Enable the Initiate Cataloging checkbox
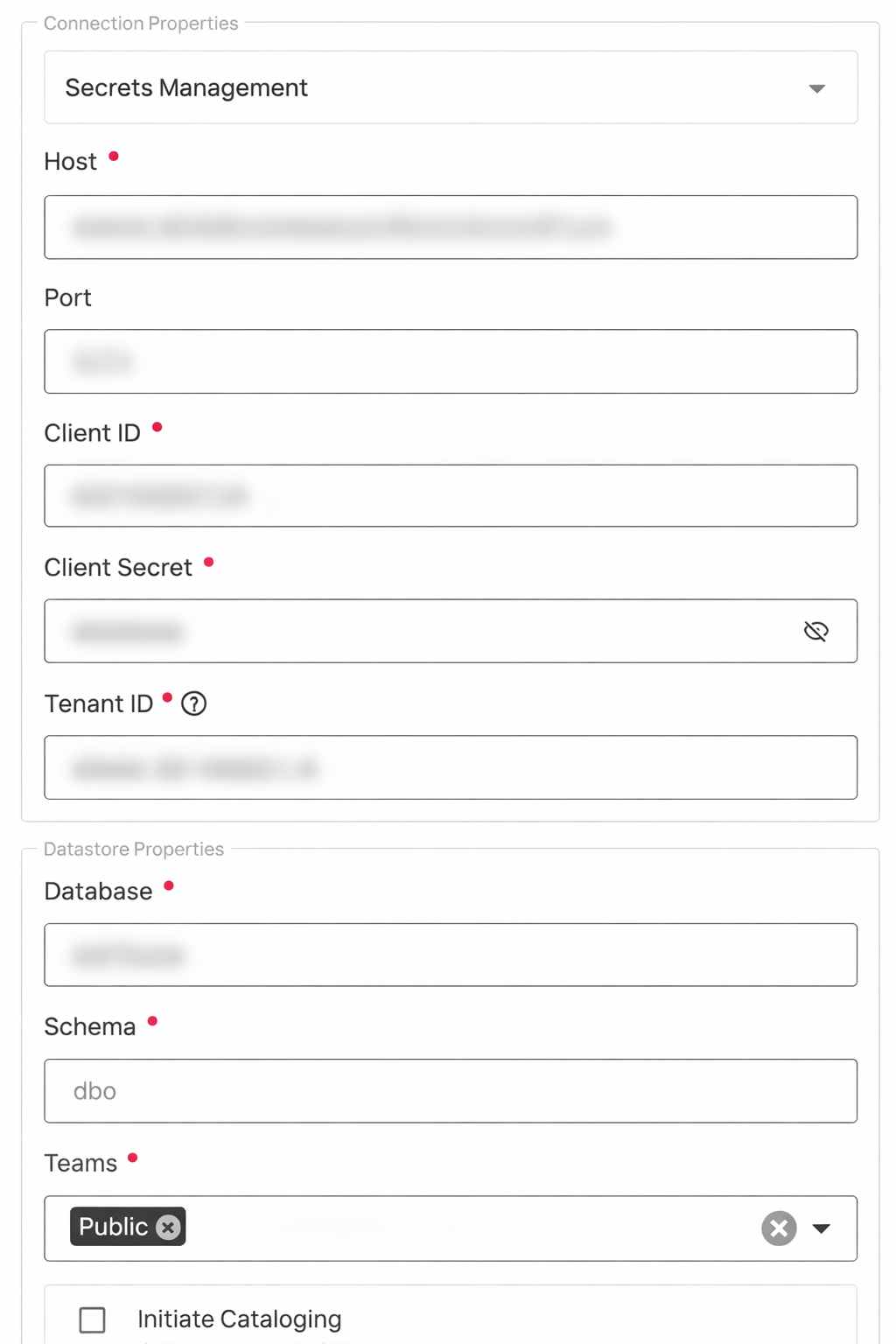The height and width of the screenshot is (1344, 896). [92, 1319]
